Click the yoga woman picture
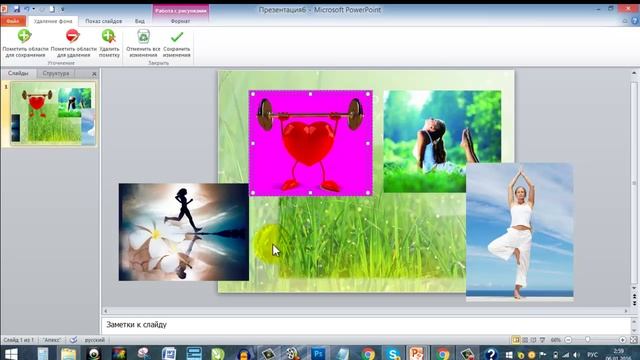The width and height of the screenshot is (640, 360). click(x=520, y=232)
